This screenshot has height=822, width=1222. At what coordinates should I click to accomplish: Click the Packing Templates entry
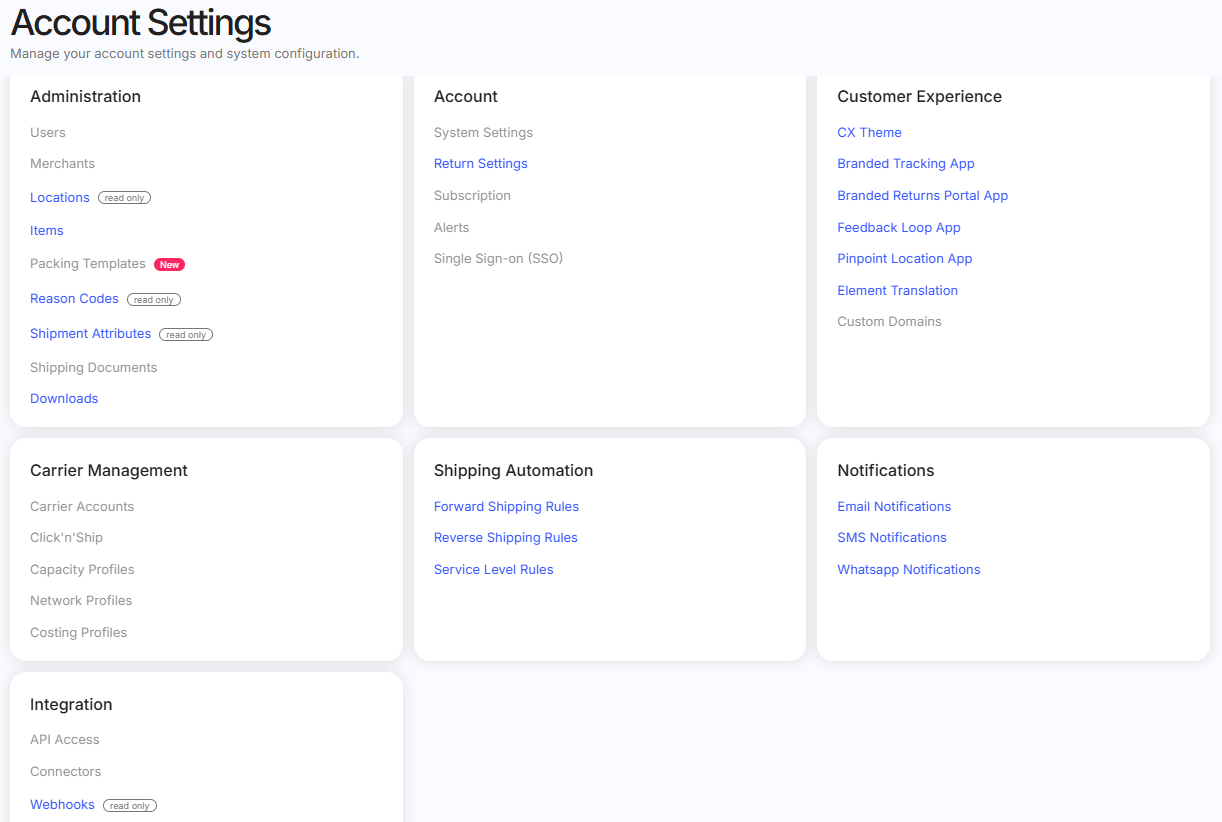(x=88, y=264)
